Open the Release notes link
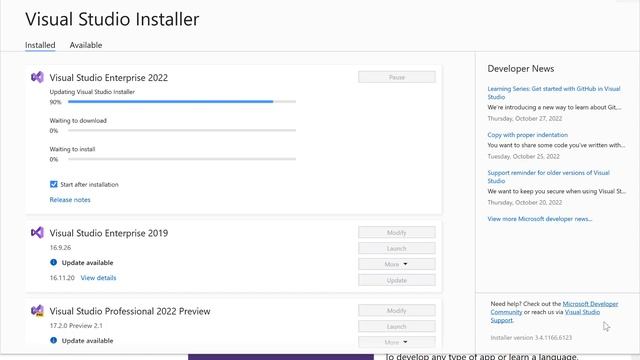The image size is (640, 360). 70,200
